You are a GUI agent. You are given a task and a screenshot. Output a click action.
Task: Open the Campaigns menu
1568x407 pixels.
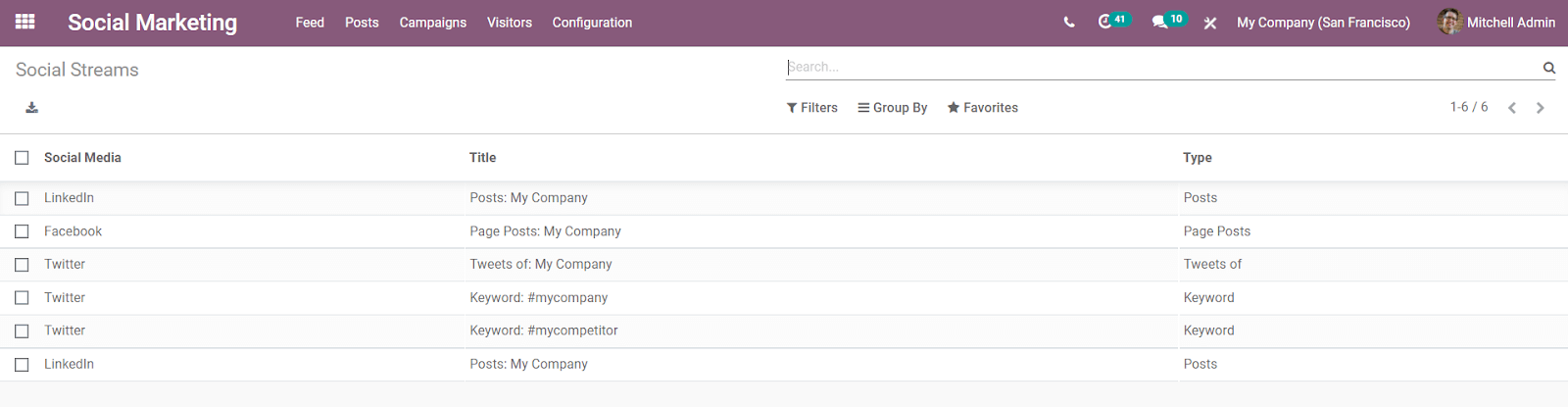pyautogui.click(x=433, y=23)
